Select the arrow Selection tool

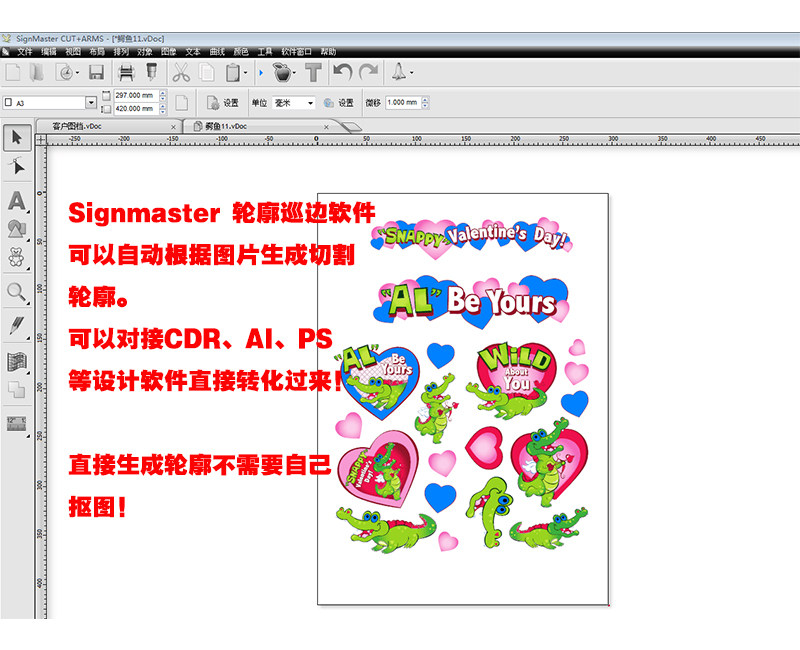point(17,137)
